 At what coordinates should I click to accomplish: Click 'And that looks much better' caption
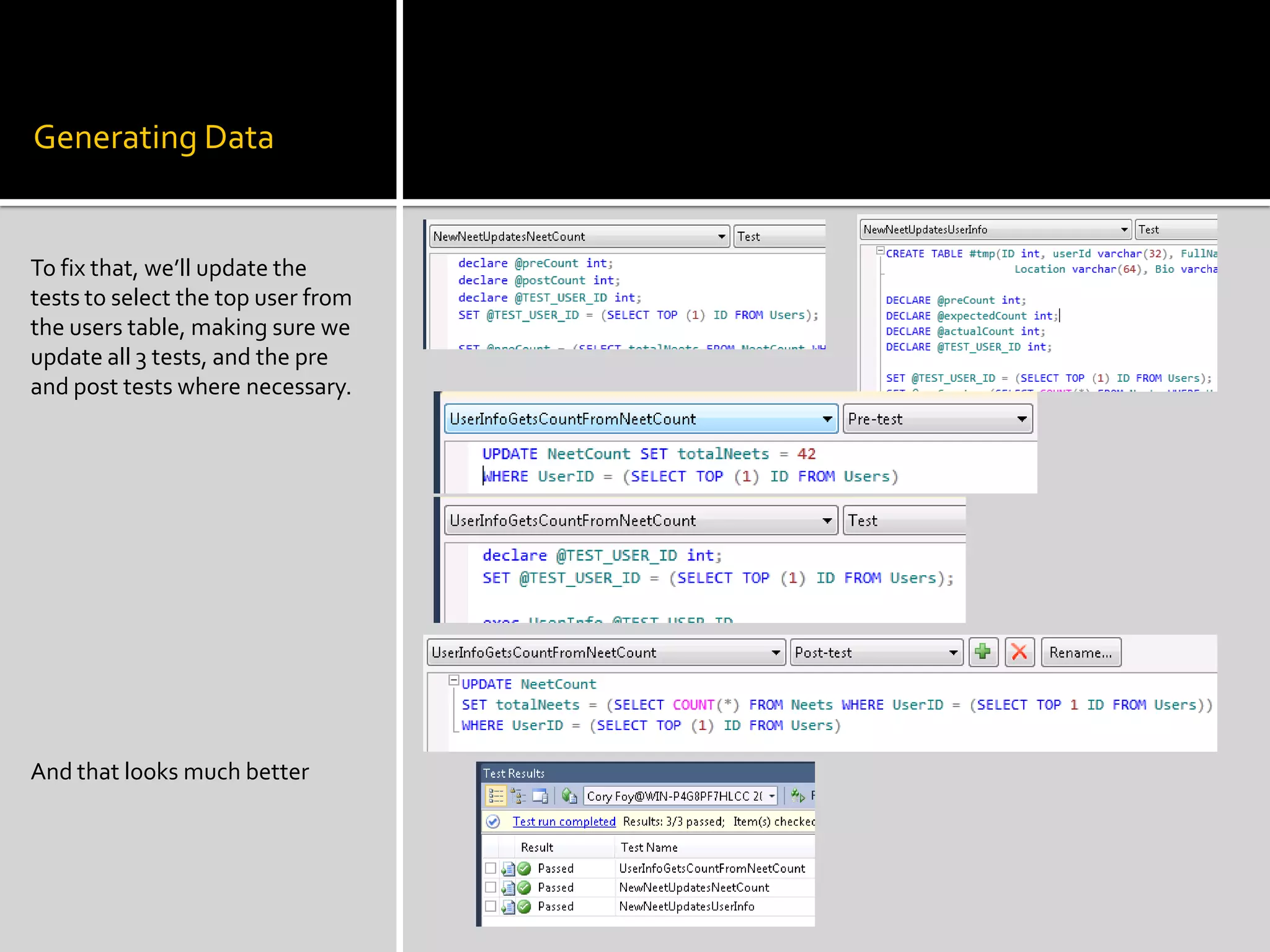pyautogui.click(x=169, y=772)
